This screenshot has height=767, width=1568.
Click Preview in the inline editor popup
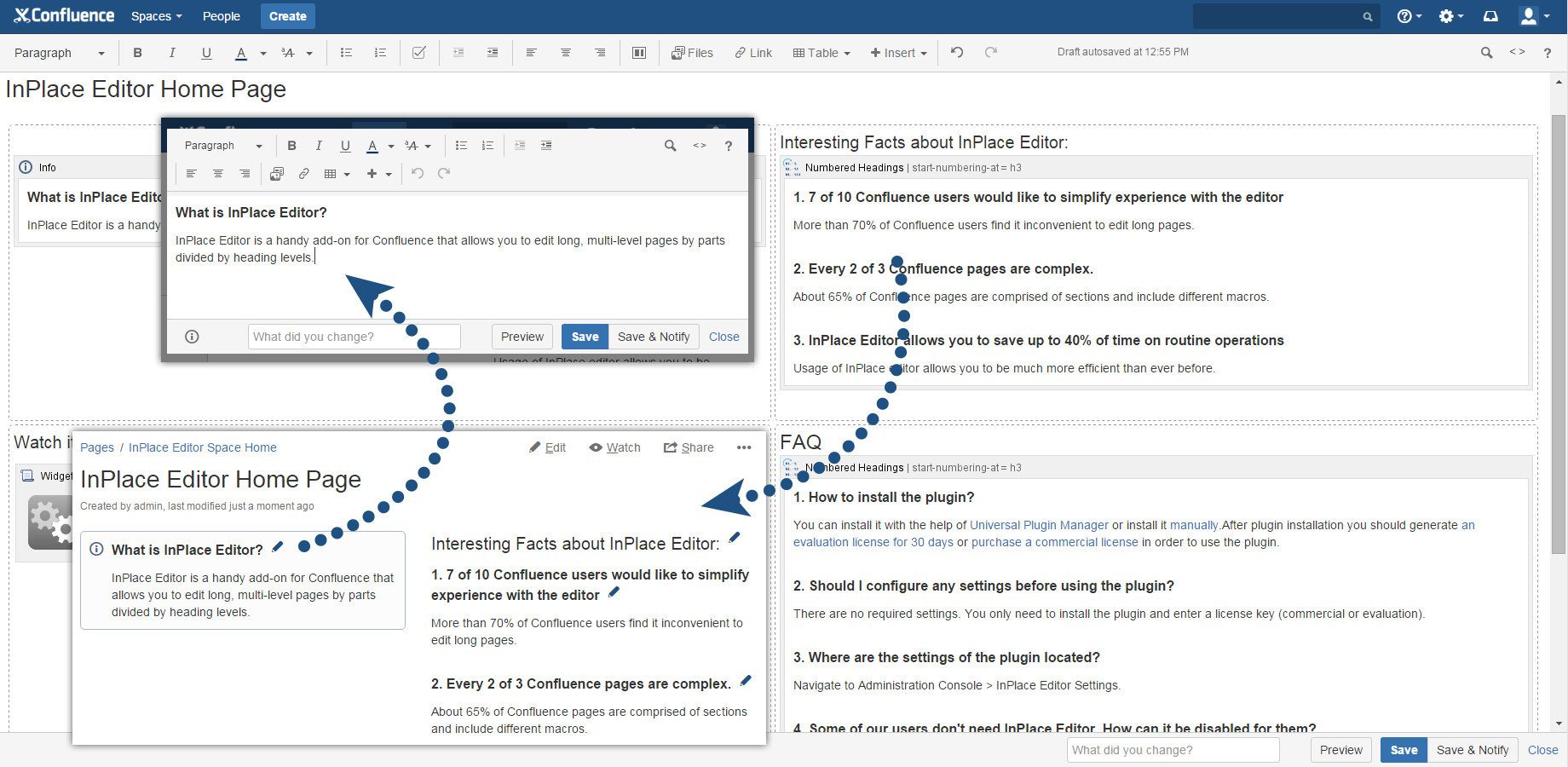[522, 337]
